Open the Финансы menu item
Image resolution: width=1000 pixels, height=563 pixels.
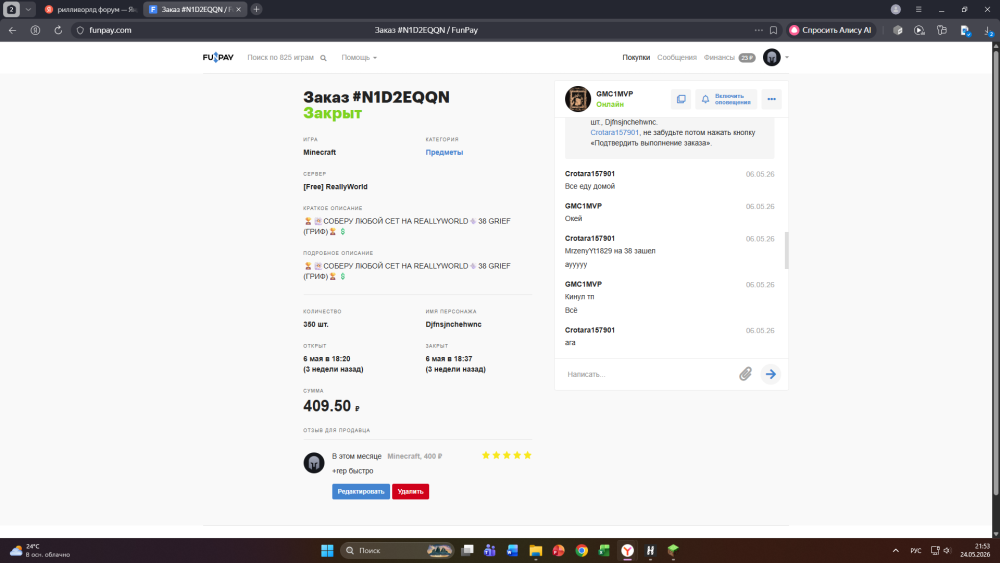tap(719, 57)
